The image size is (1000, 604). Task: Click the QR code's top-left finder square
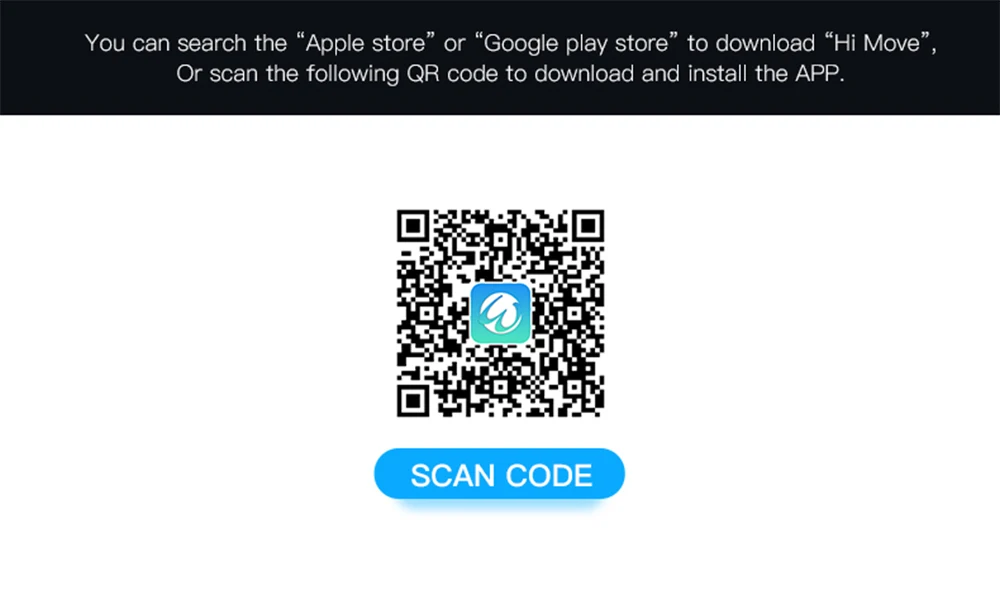413,226
